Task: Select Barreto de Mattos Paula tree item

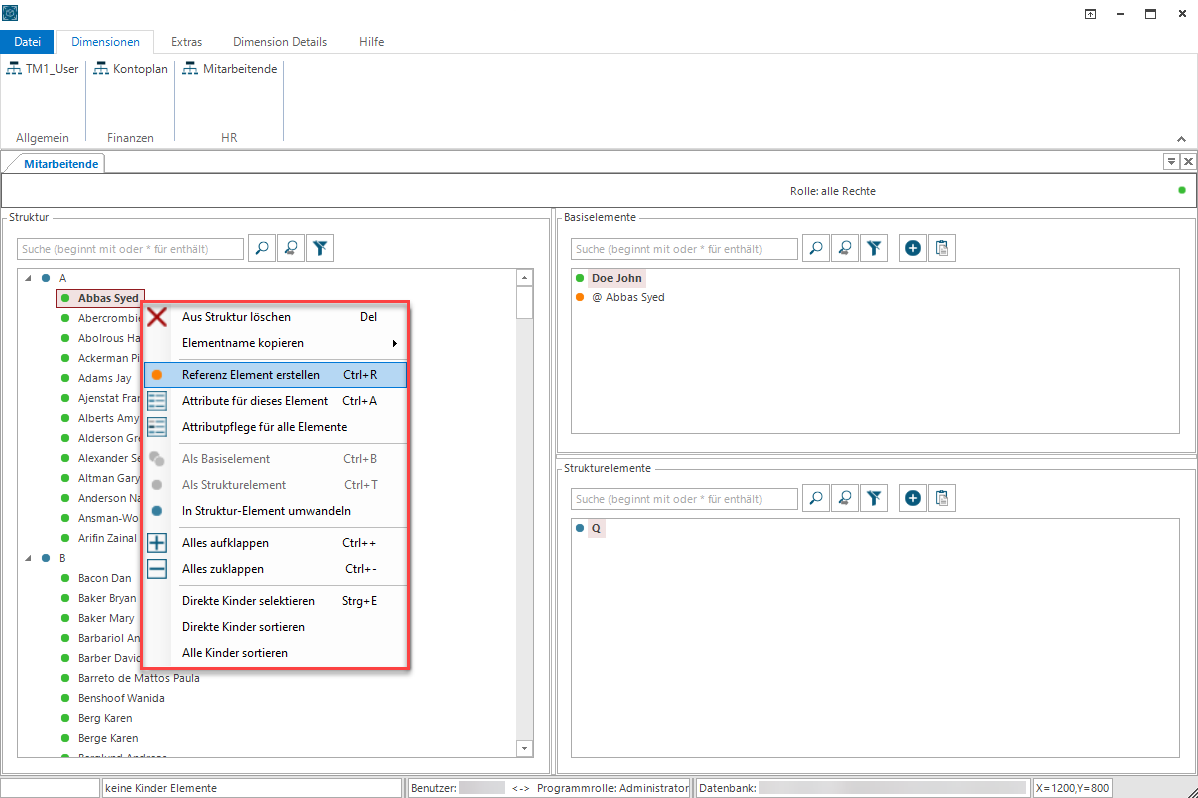Action: coord(138,678)
